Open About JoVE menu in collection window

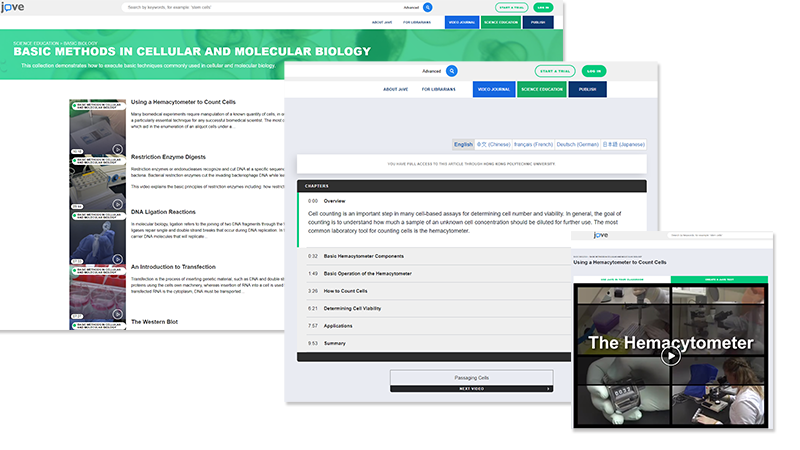382,22
